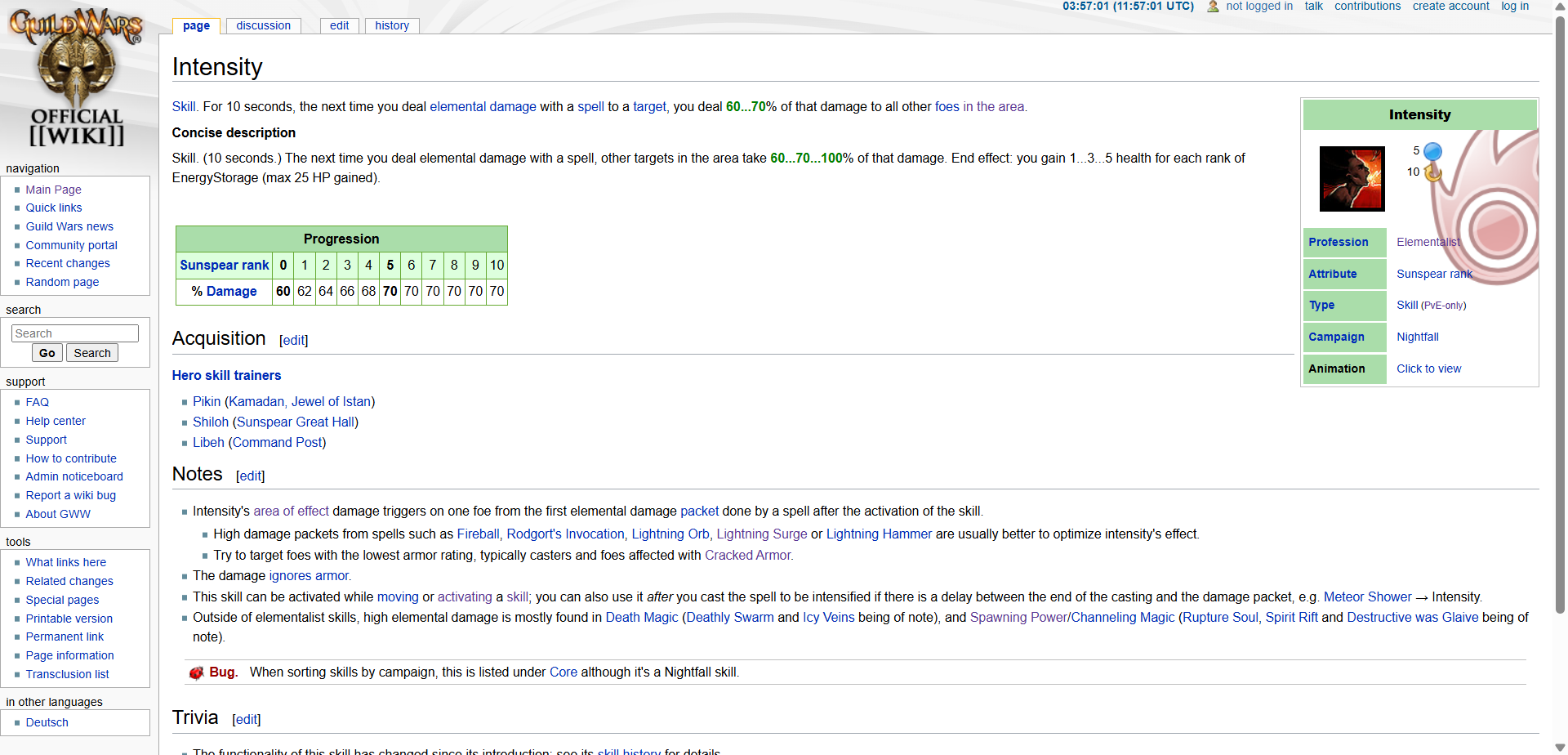The image size is (1568, 755).
Task: Open Sunspear Great Hall link
Action: (296, 422)
